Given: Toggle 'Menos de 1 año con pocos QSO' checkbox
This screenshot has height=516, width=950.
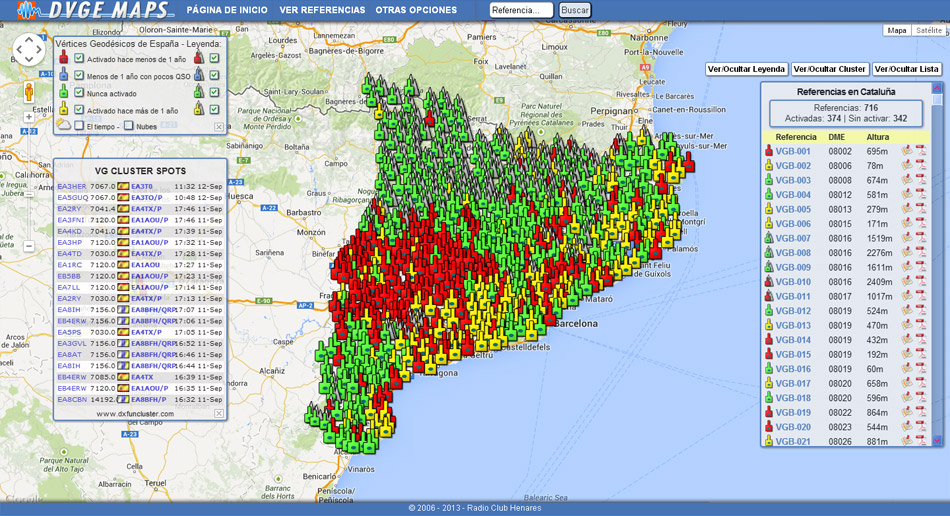Looking at the screenshot, I should coord(79,75).
